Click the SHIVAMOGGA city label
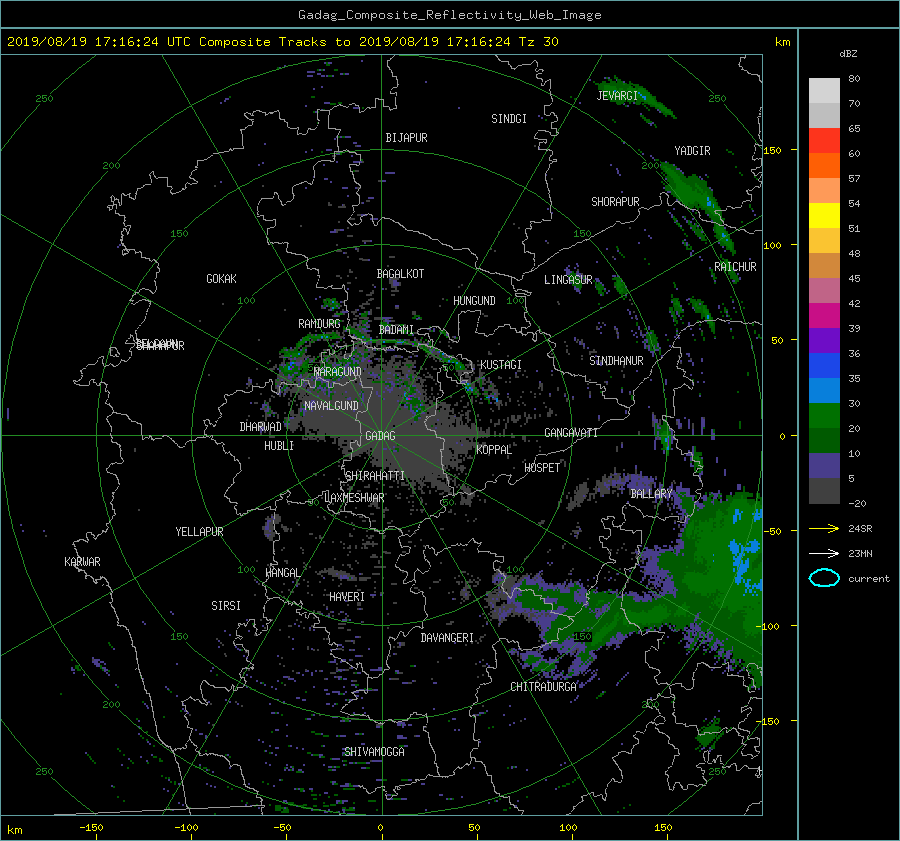 pyautogui.click(x=374, y=751)
